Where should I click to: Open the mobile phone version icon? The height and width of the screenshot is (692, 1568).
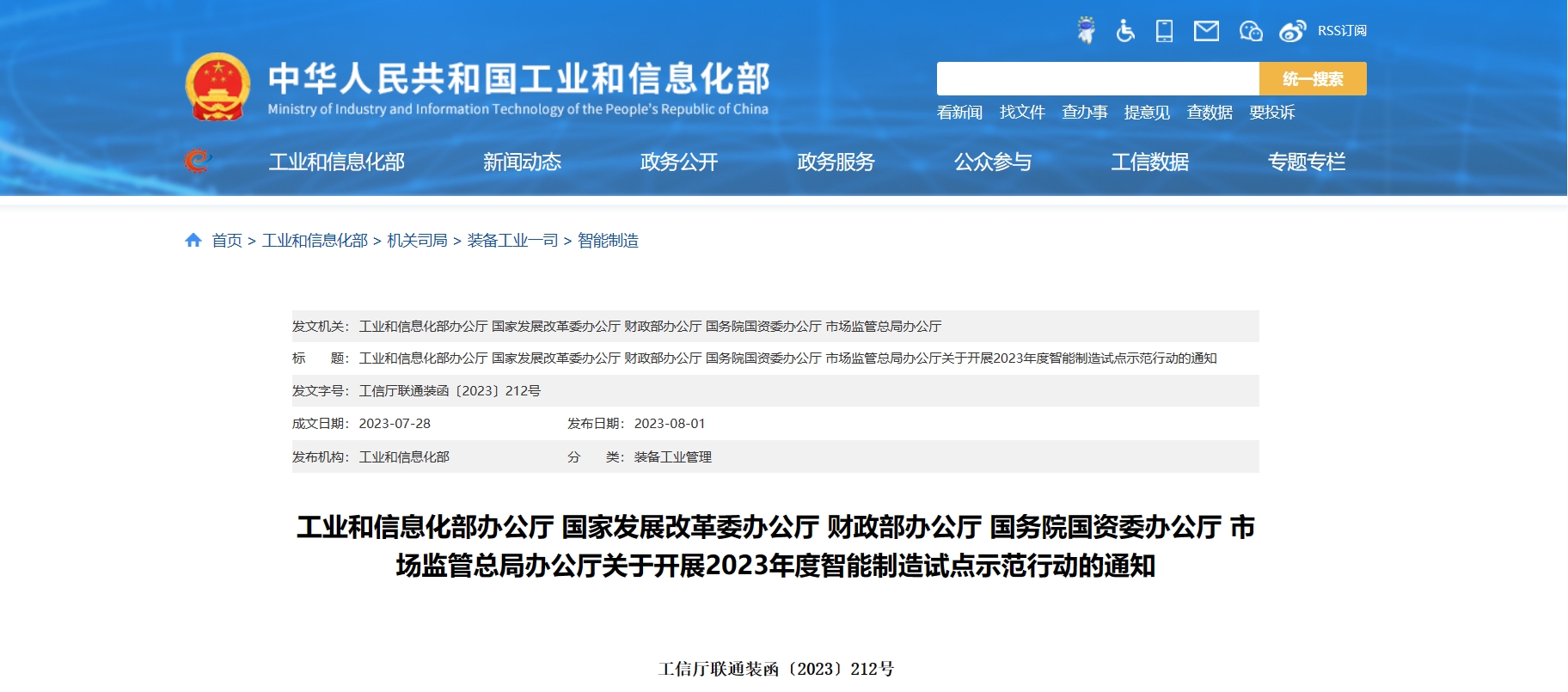coord(1164,31)
